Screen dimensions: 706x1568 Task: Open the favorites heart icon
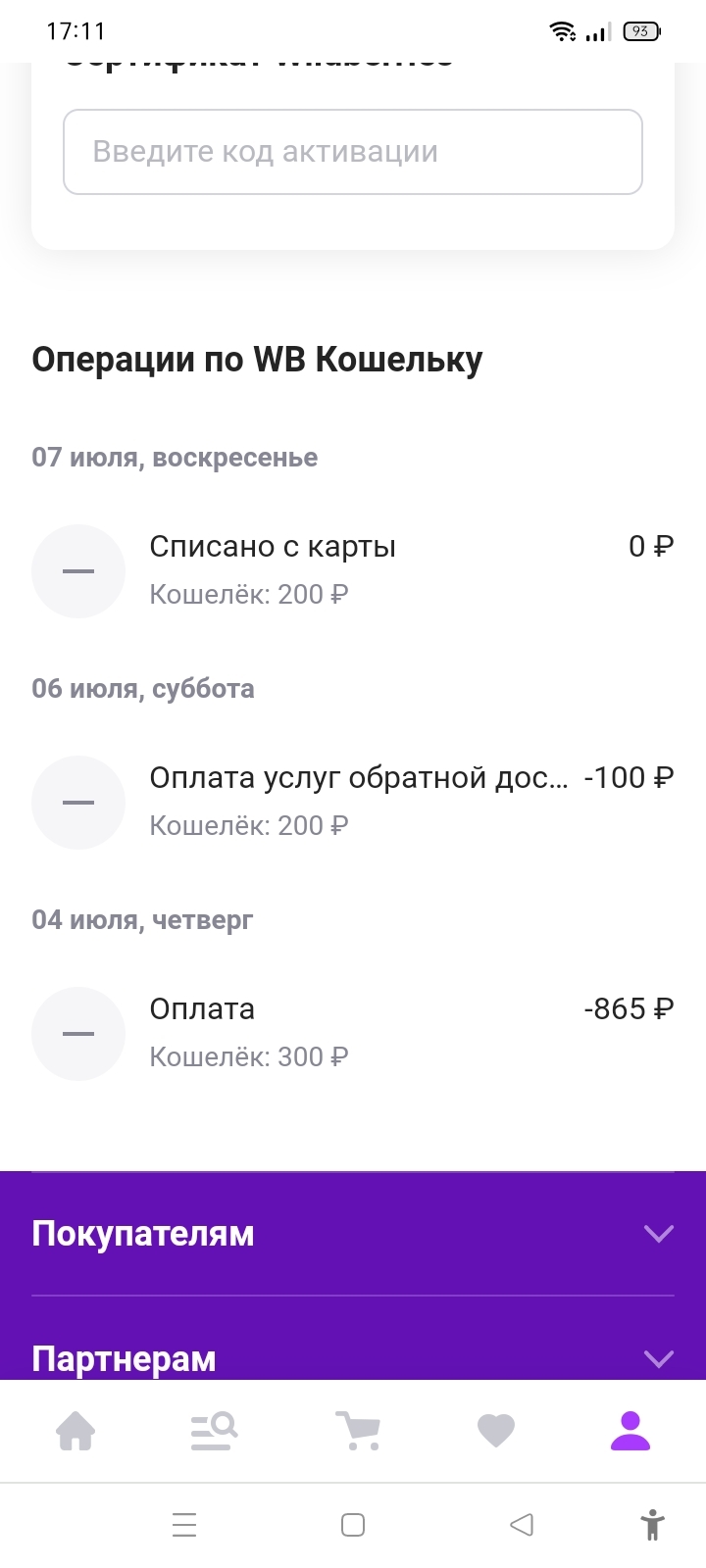click(x=496, y=1431)
